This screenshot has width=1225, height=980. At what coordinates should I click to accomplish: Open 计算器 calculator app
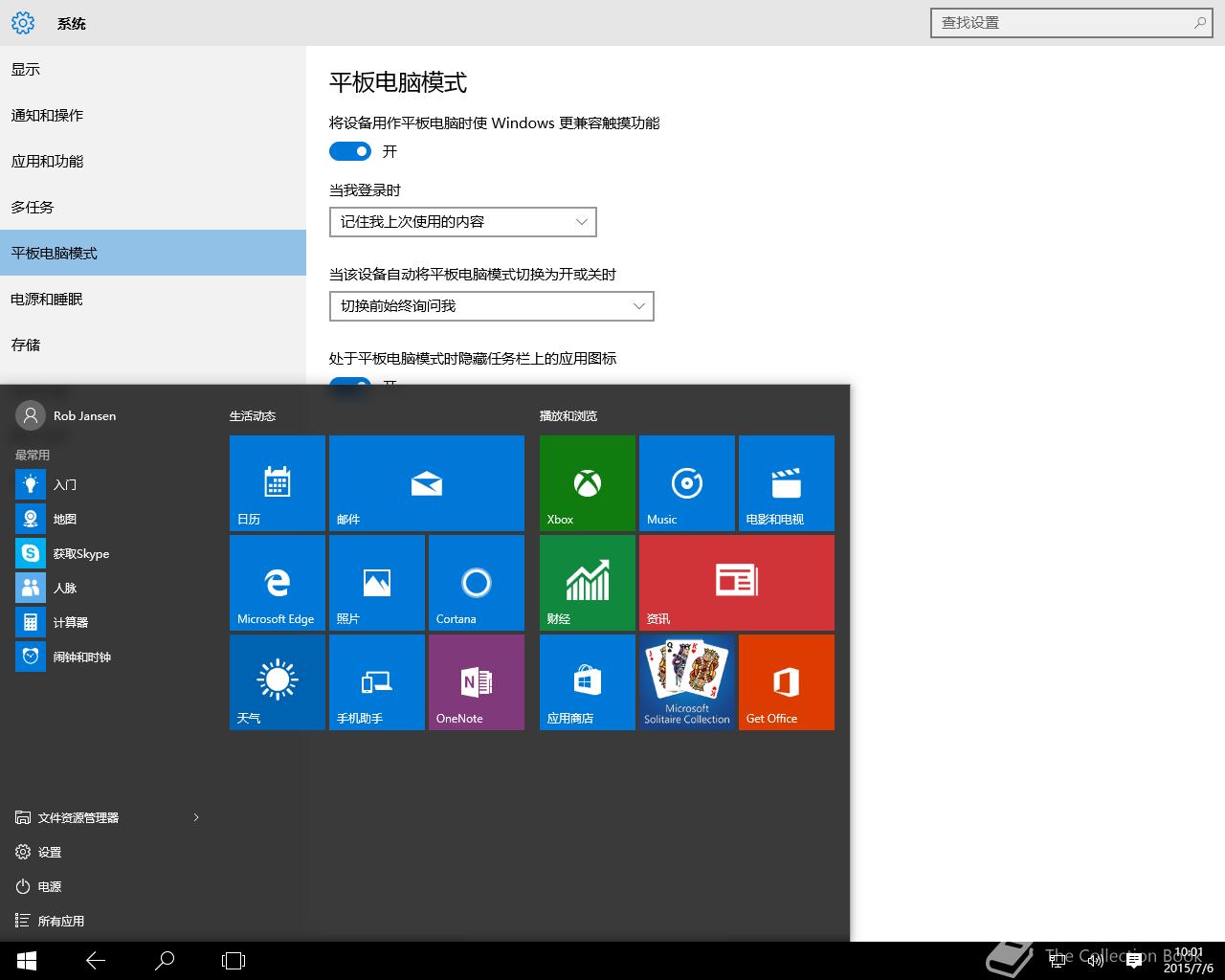[x=105, y=622]
